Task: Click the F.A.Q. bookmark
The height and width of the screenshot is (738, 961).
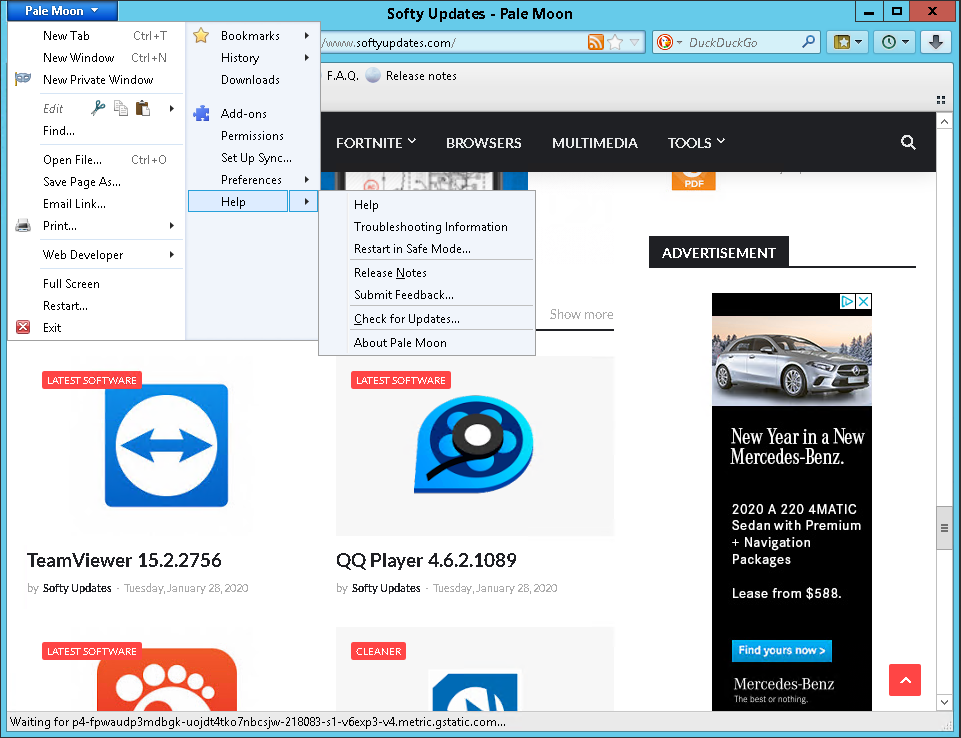Action: (x=343, y=75)
